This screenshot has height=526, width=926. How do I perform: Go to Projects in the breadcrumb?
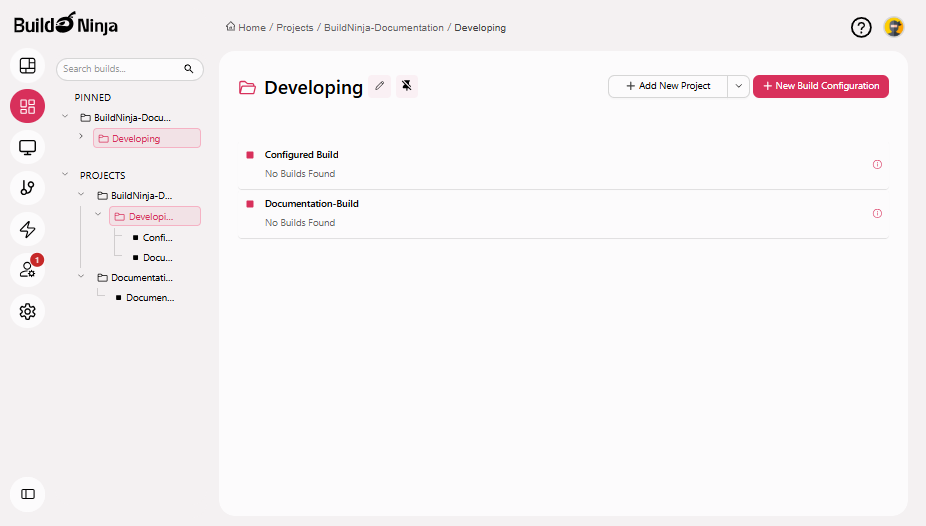click(x=295, y=28)
